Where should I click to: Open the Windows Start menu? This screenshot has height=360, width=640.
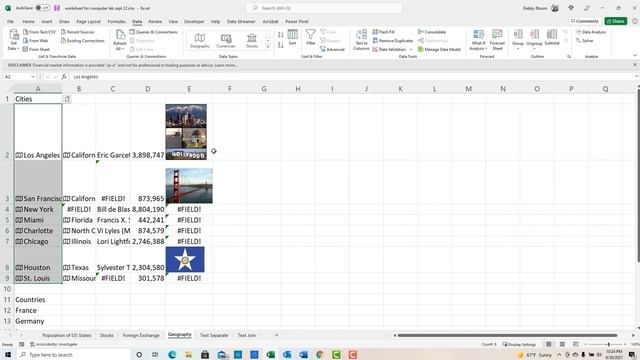[8, 354]
